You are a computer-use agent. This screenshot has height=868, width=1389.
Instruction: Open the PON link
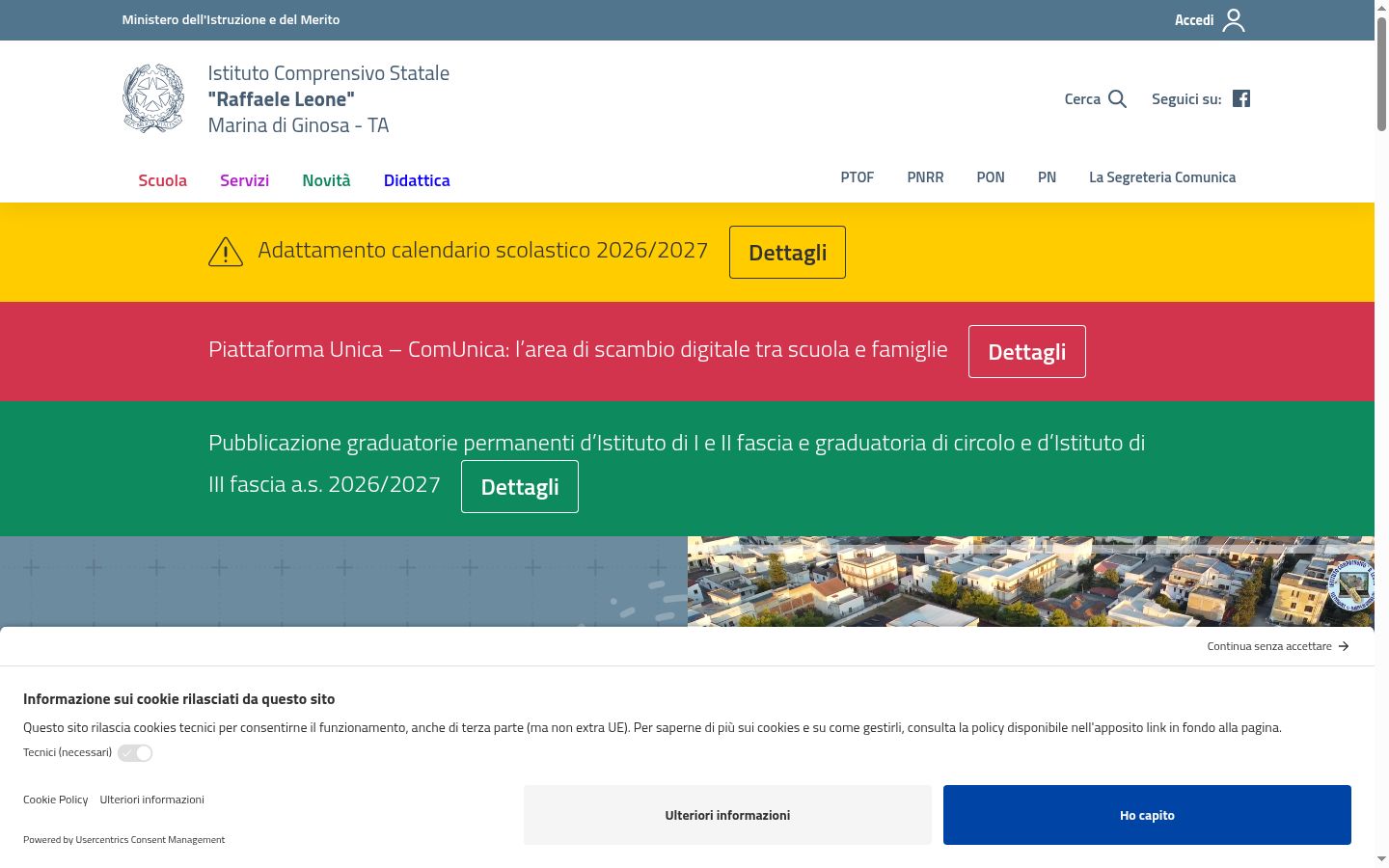[x=991, y=177]
